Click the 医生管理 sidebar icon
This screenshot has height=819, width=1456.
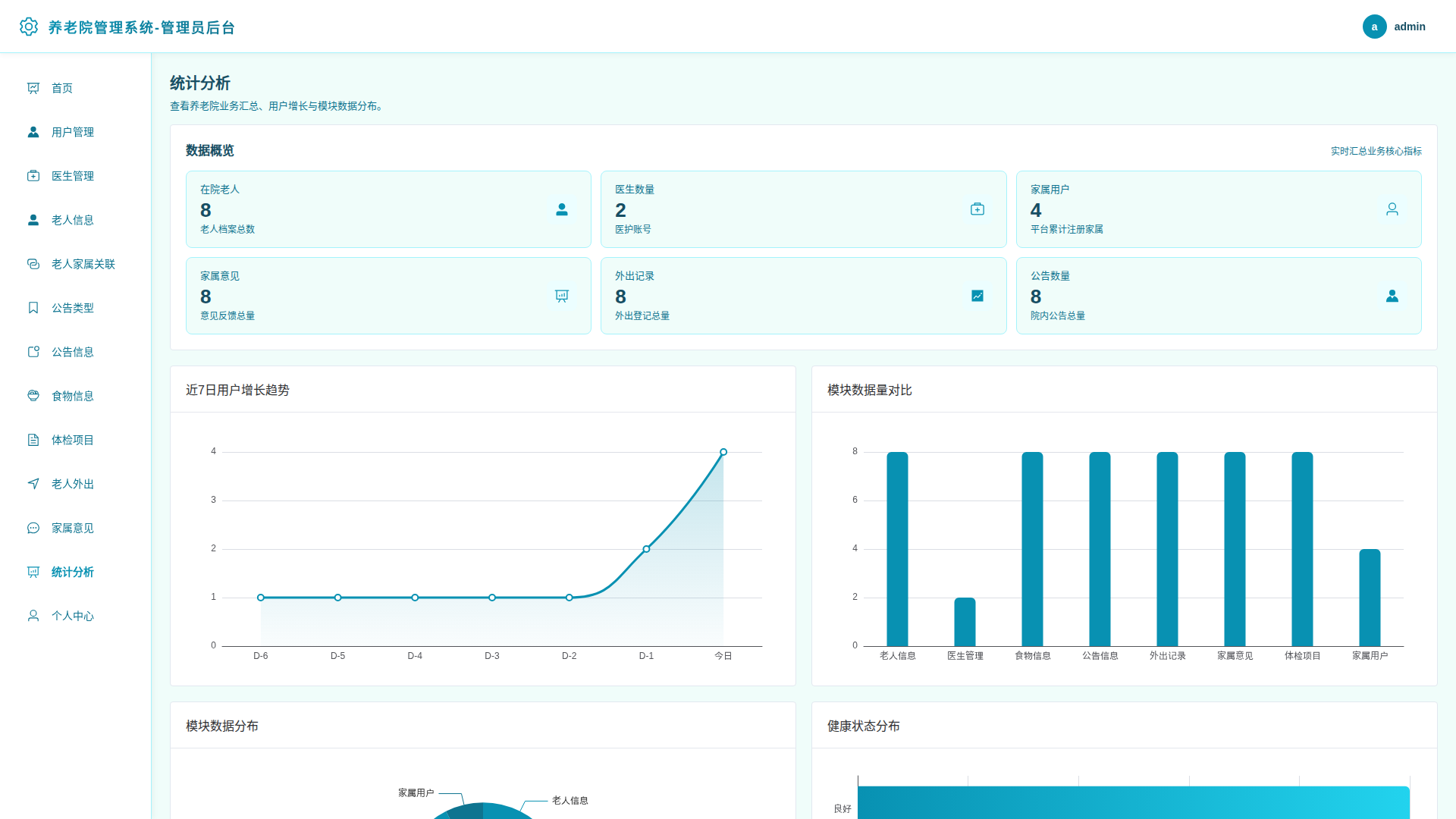tap(33, 176)
